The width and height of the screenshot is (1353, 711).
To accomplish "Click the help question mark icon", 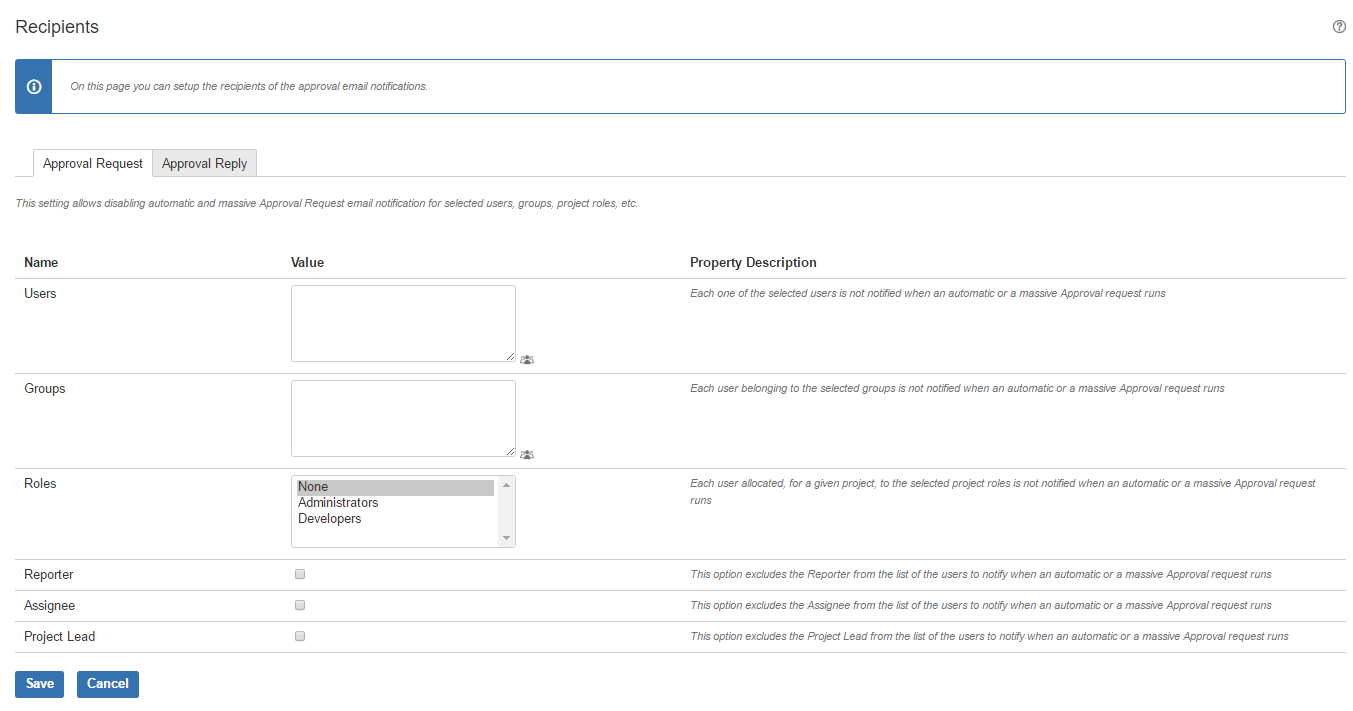I will coord(1339,27).
